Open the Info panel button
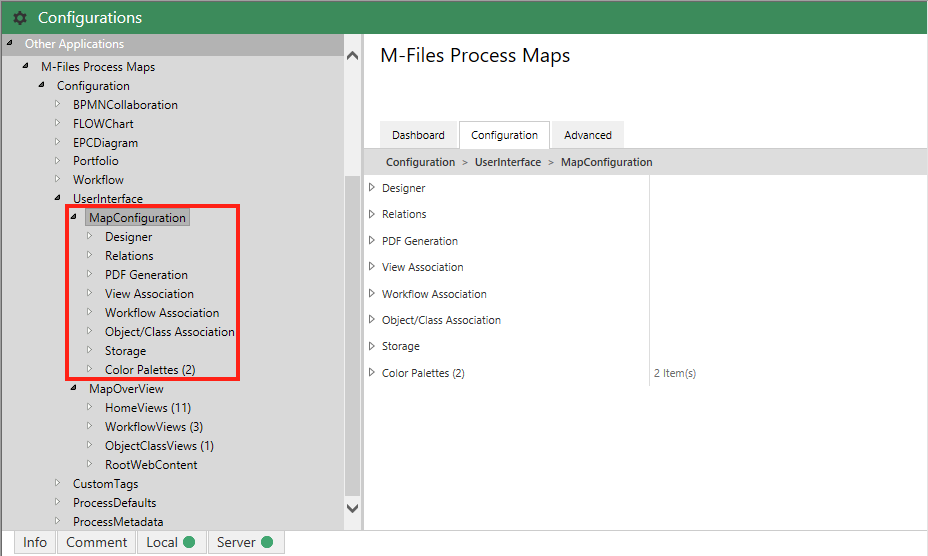 point(35,542)
